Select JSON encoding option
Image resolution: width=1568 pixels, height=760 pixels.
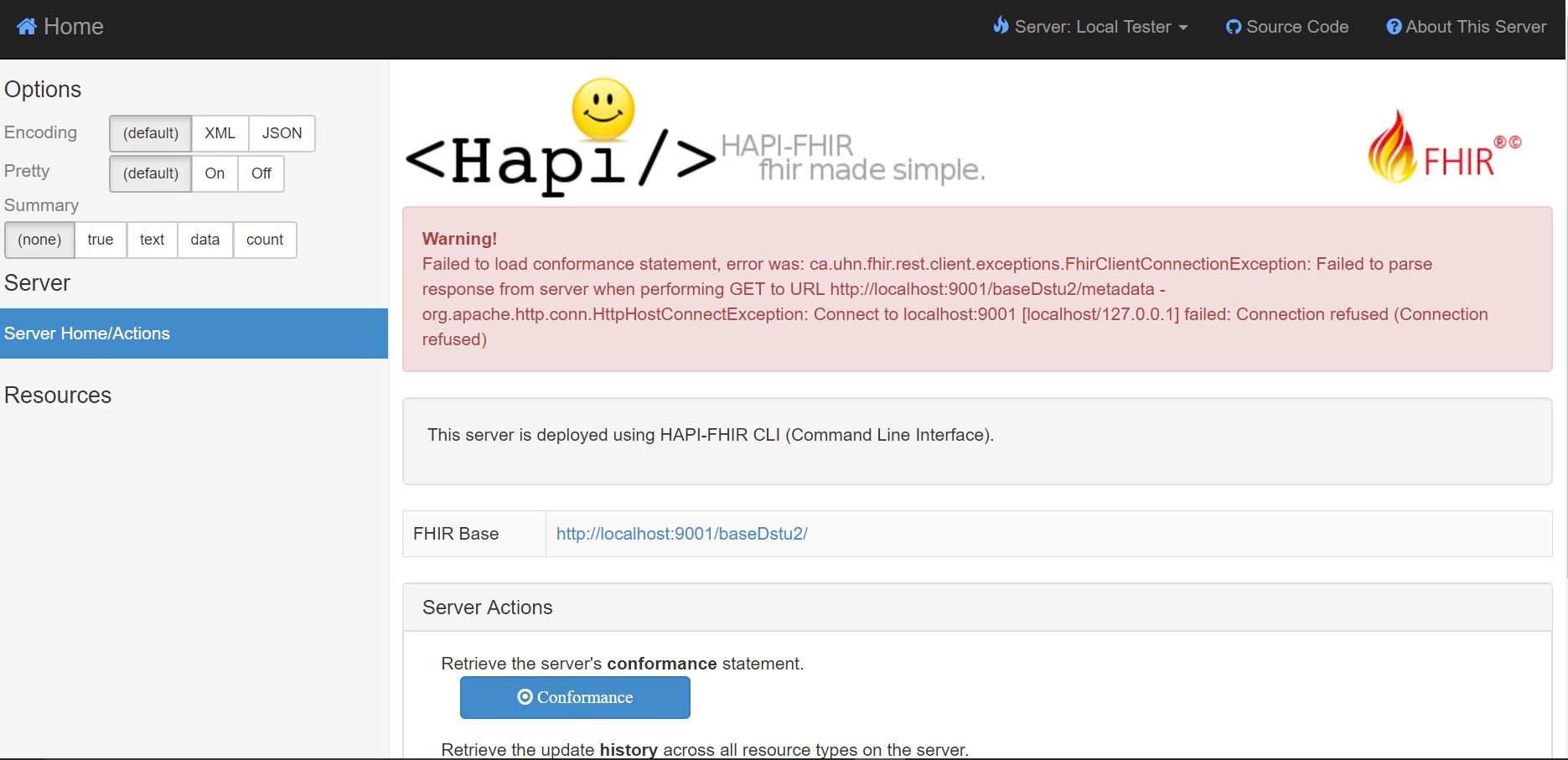click(281, 133)
